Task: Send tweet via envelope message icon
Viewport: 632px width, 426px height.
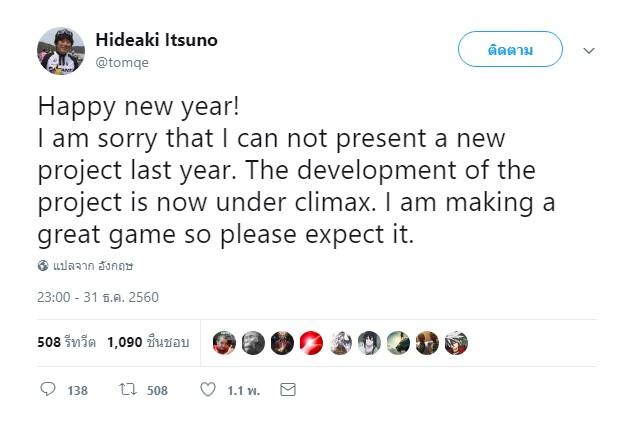Action: (287, 390)
